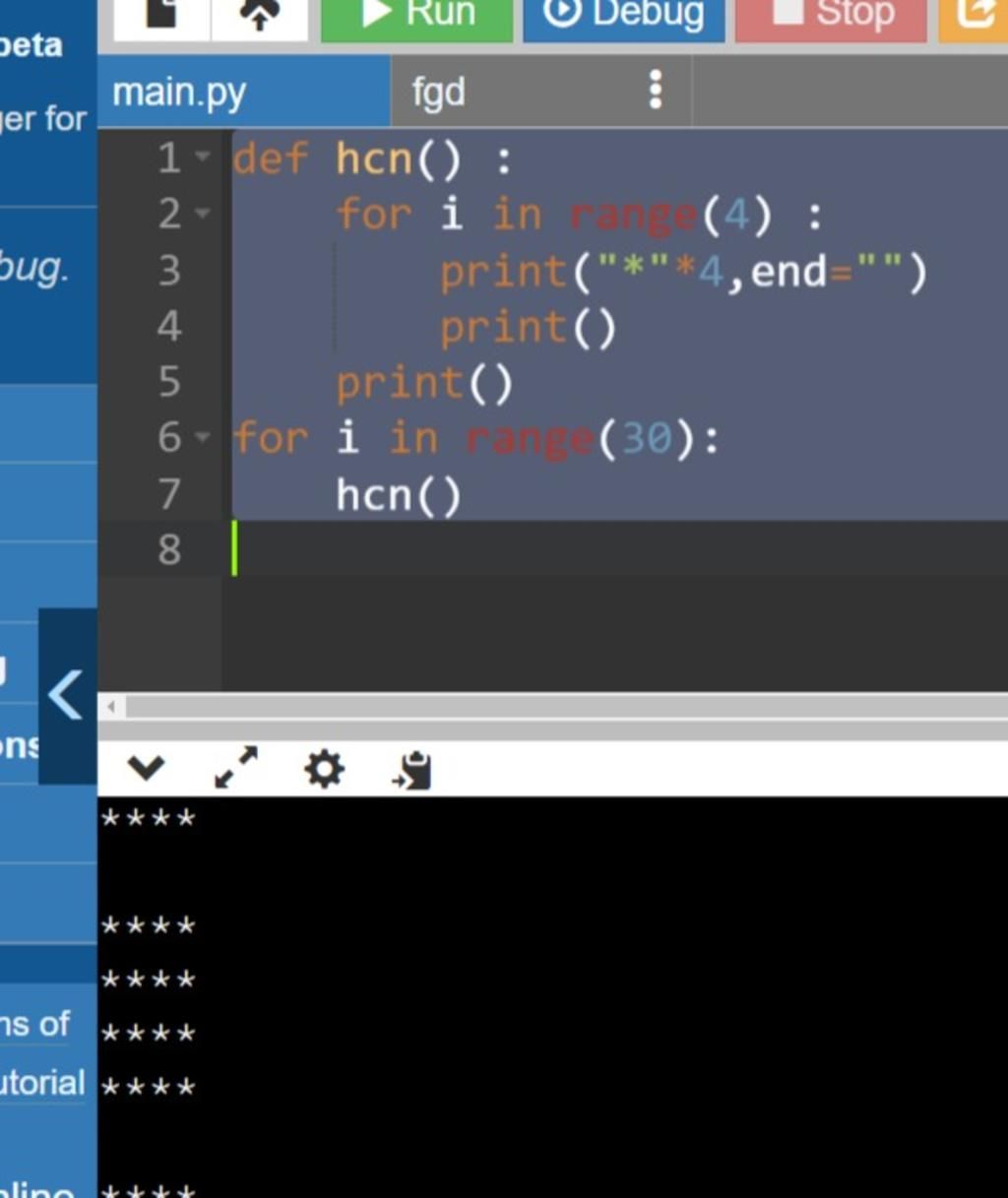
Task: Click the console copy-to-clipboard icon
Action: [x=412, y=770]
